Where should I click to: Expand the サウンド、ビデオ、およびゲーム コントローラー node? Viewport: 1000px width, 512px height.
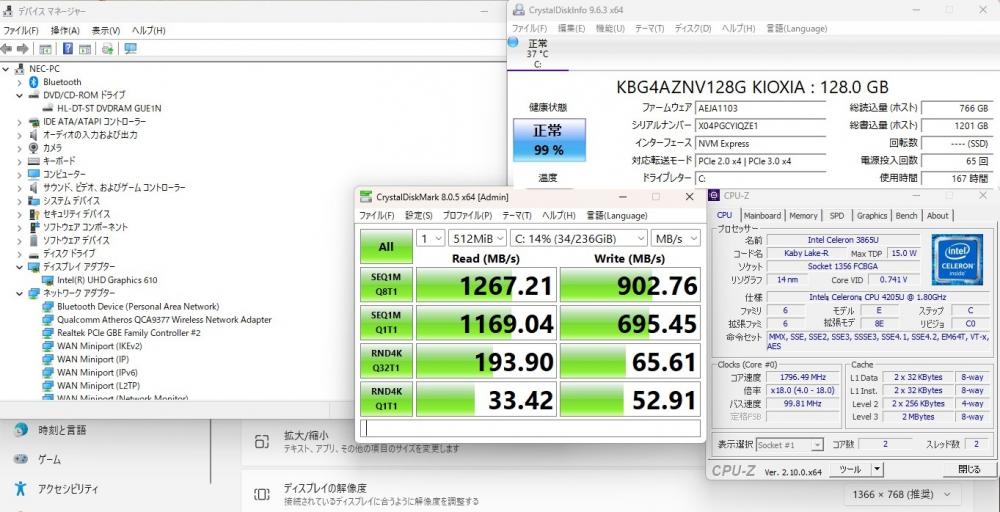pos(19,187)
